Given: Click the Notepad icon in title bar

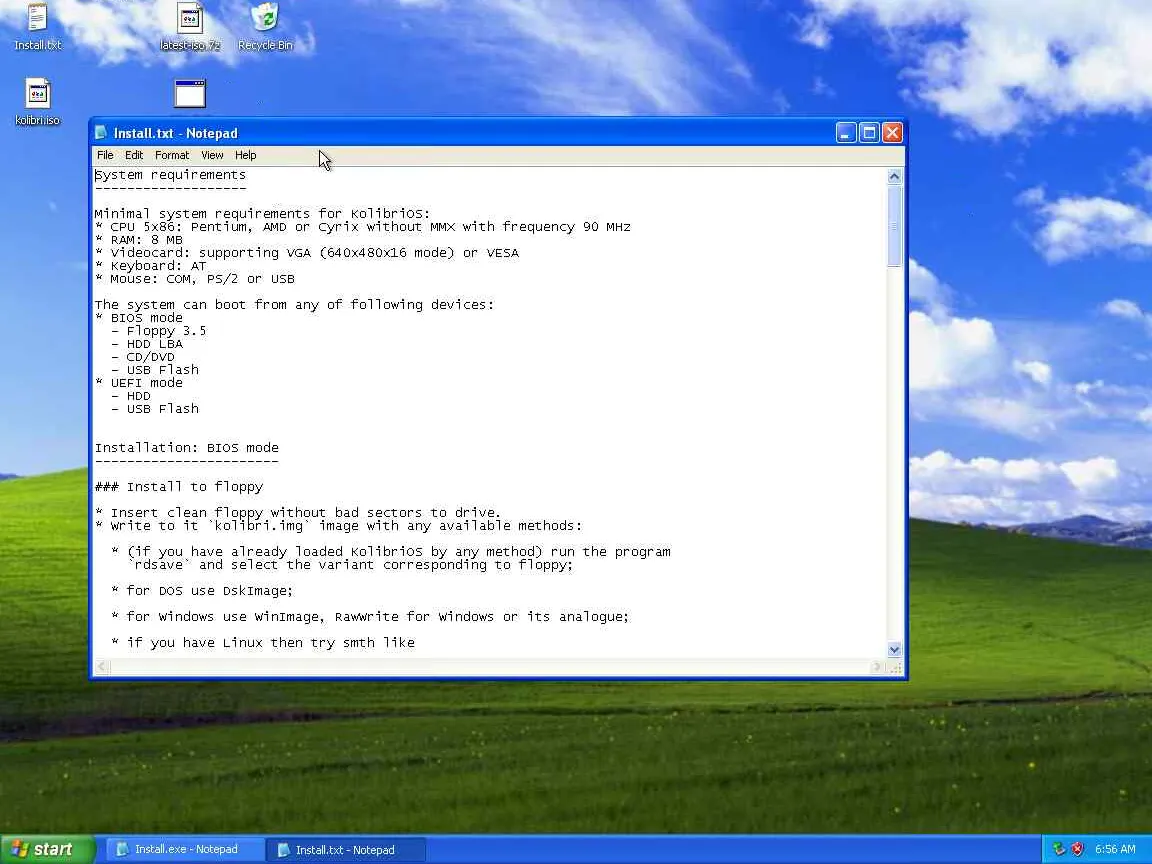Looking at the screenshot, I should 101,133.
